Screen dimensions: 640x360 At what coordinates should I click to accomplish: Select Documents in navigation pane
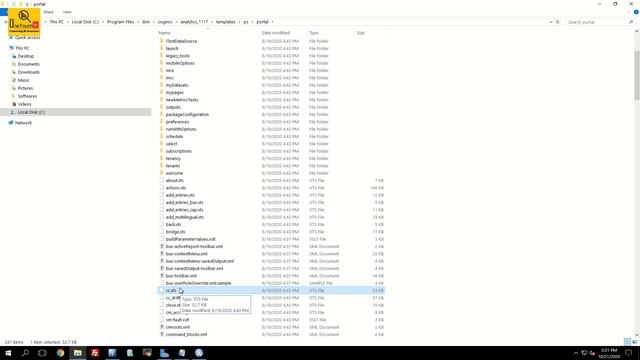29,64
